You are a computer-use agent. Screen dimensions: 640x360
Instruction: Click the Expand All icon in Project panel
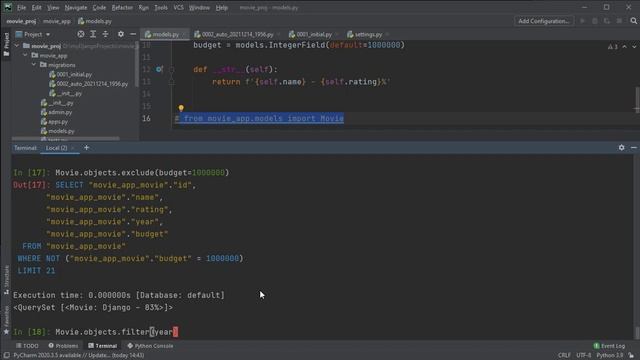click(93, 34)
